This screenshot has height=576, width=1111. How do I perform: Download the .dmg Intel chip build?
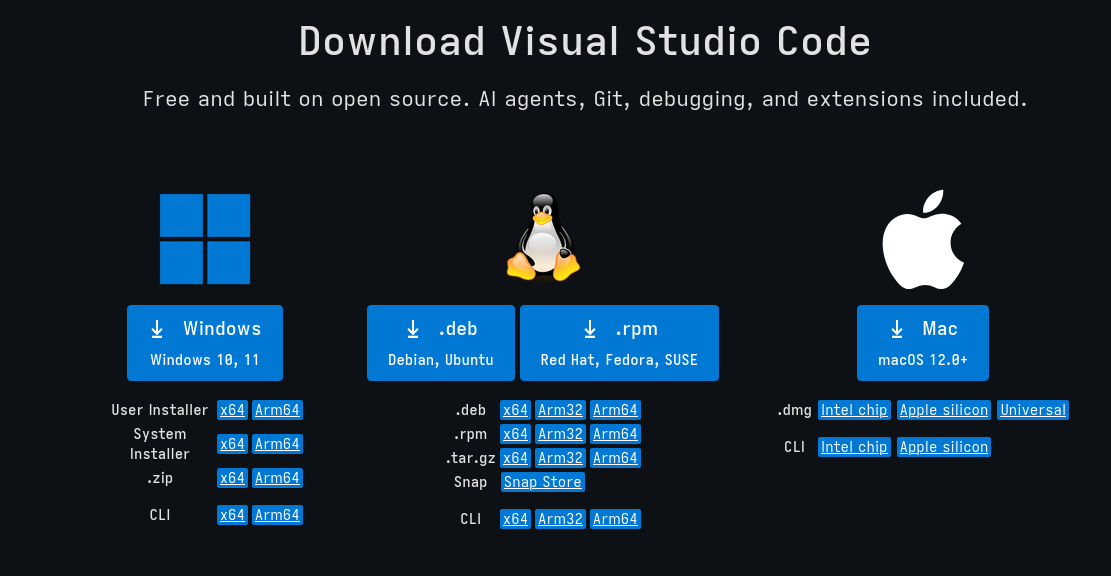click(x=854, y=410)
